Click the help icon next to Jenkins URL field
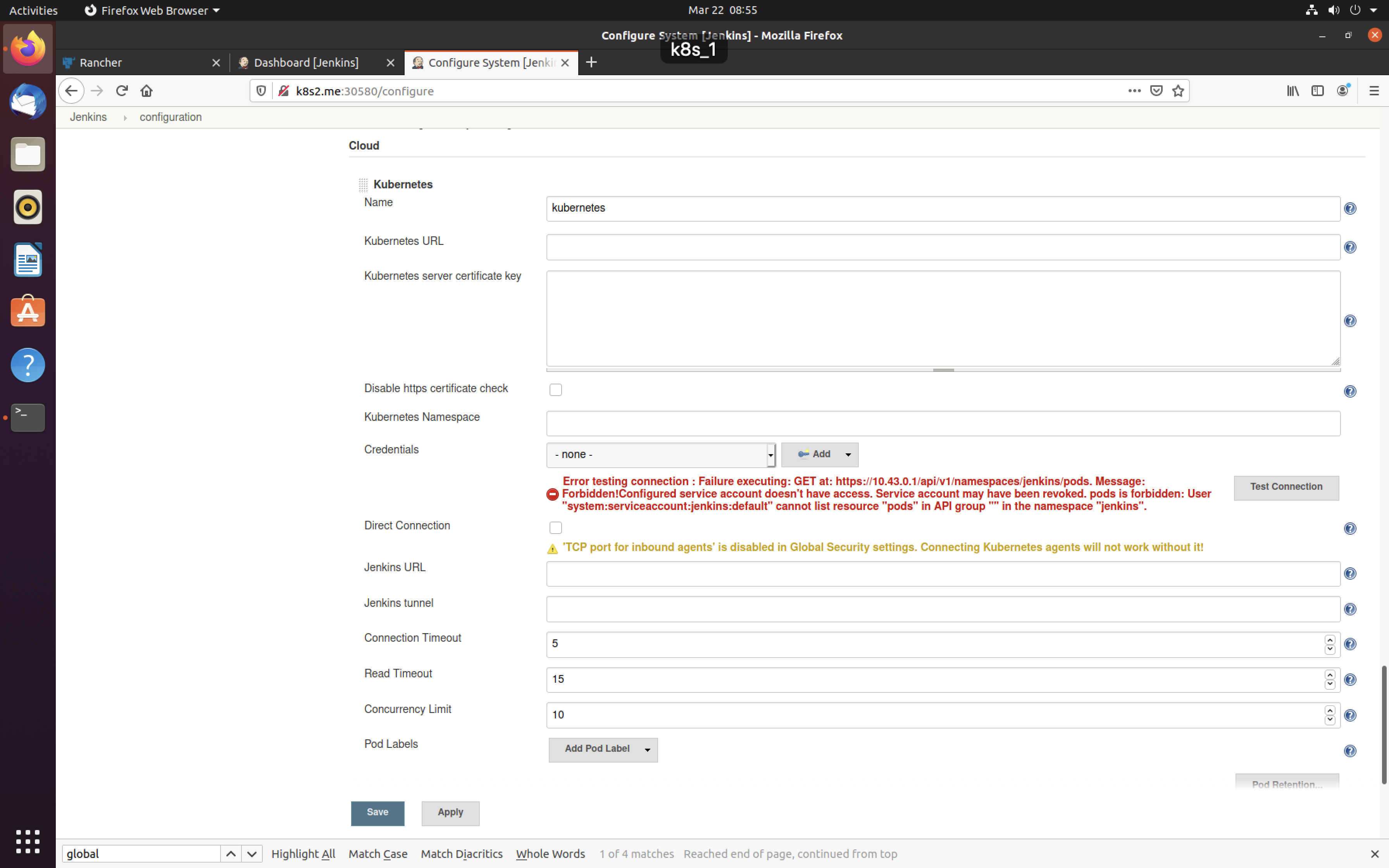 [x=1351, y=574]
